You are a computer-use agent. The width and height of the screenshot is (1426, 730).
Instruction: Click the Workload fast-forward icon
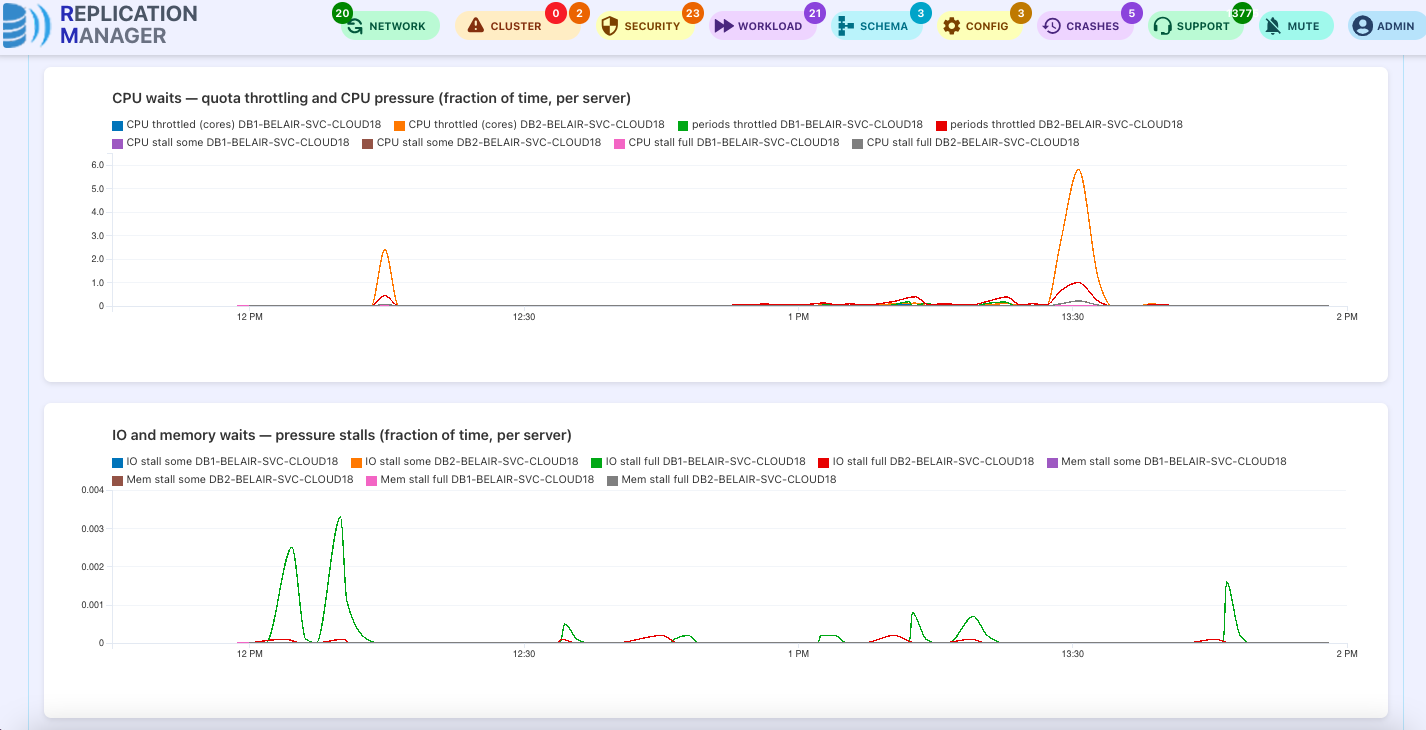(724, 26)
